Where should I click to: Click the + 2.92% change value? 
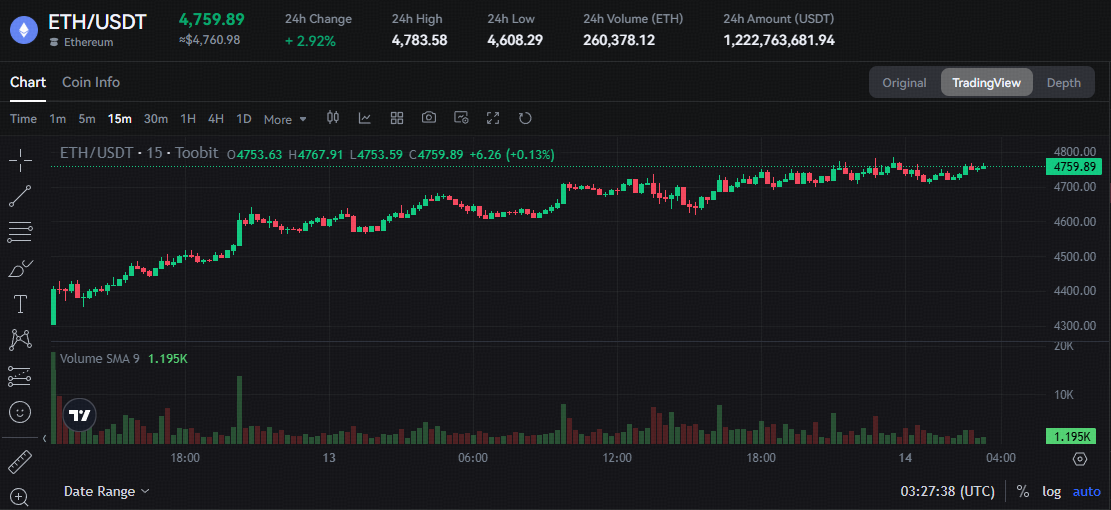click(x=310, y=41)
